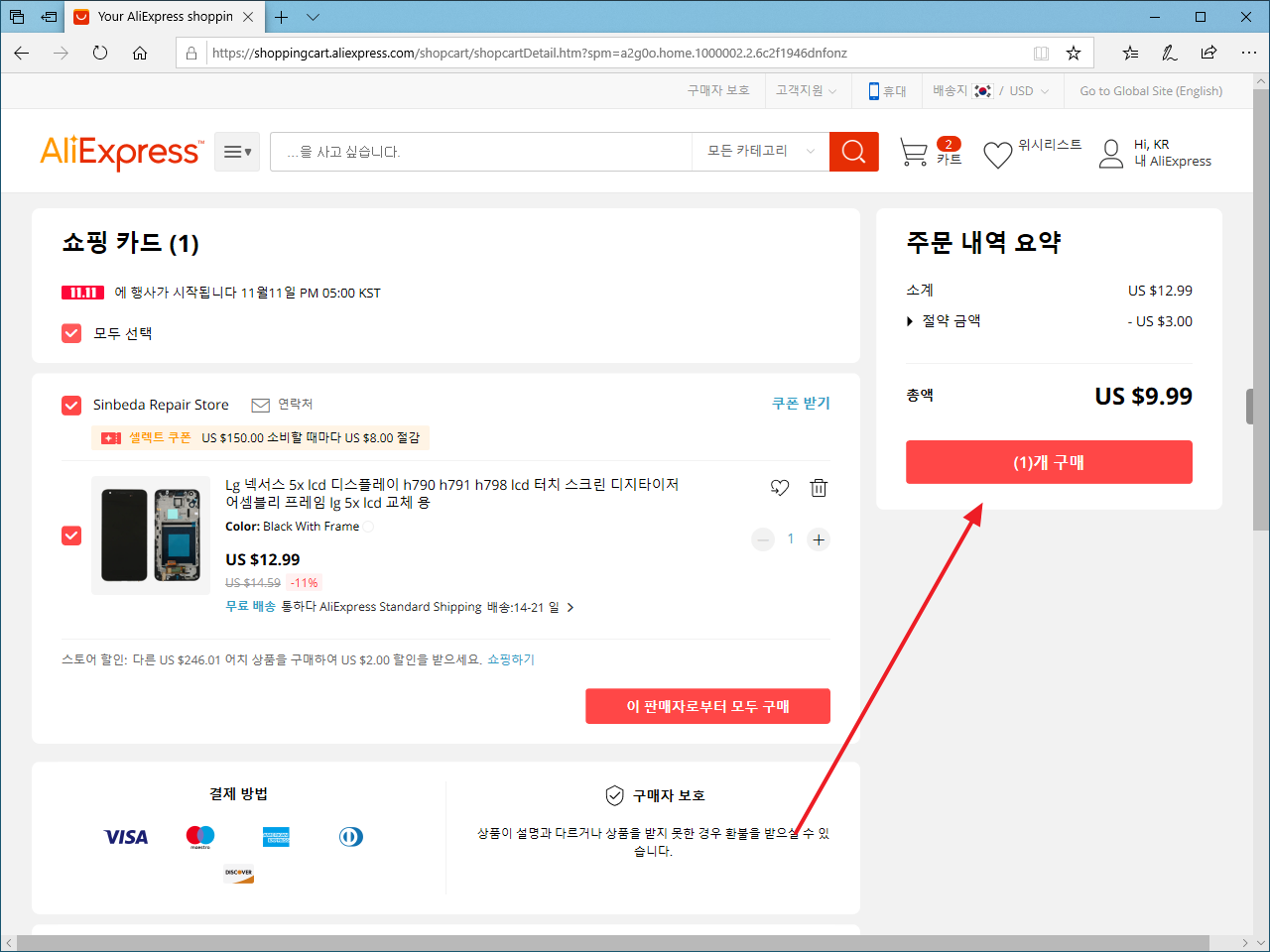The height and width of the screenshot is (952, 1270).
Task: Click 위시리스트 in the header
Action: click(x=1050, y=145)
